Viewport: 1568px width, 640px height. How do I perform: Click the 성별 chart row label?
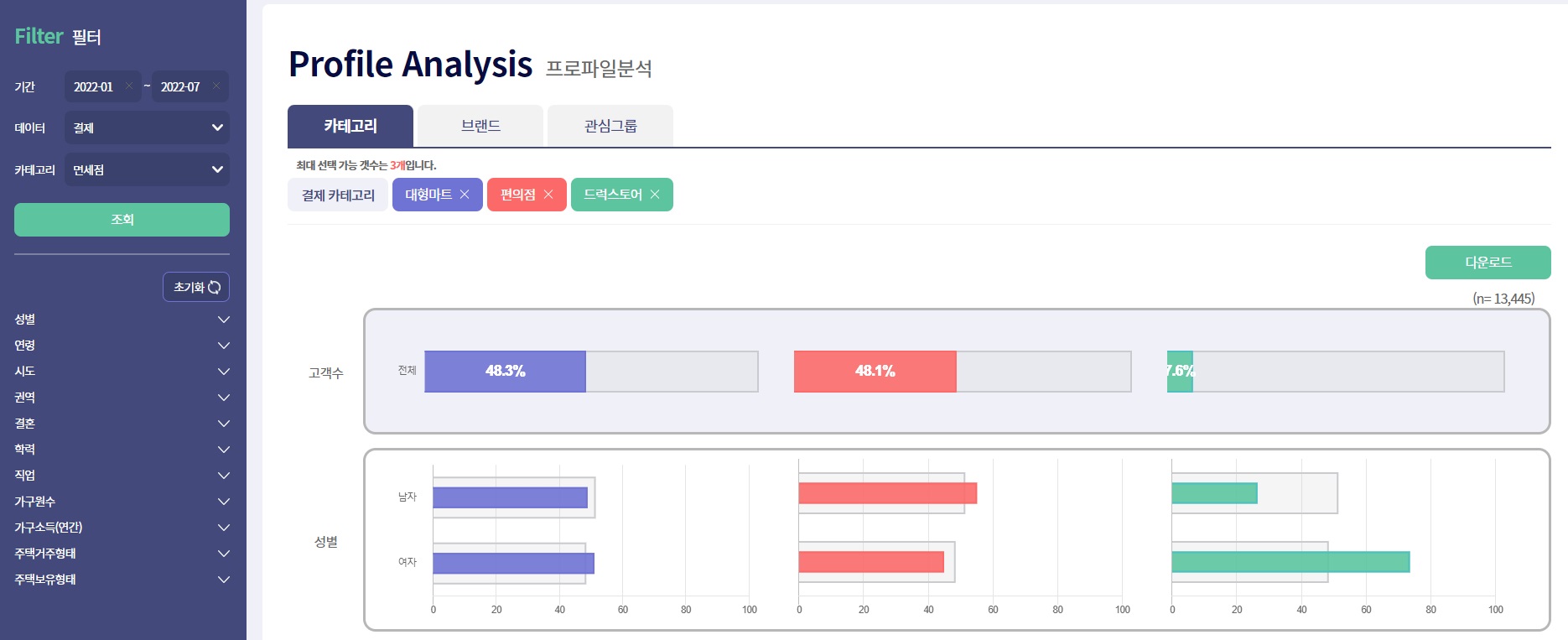(x=326, y=542)
